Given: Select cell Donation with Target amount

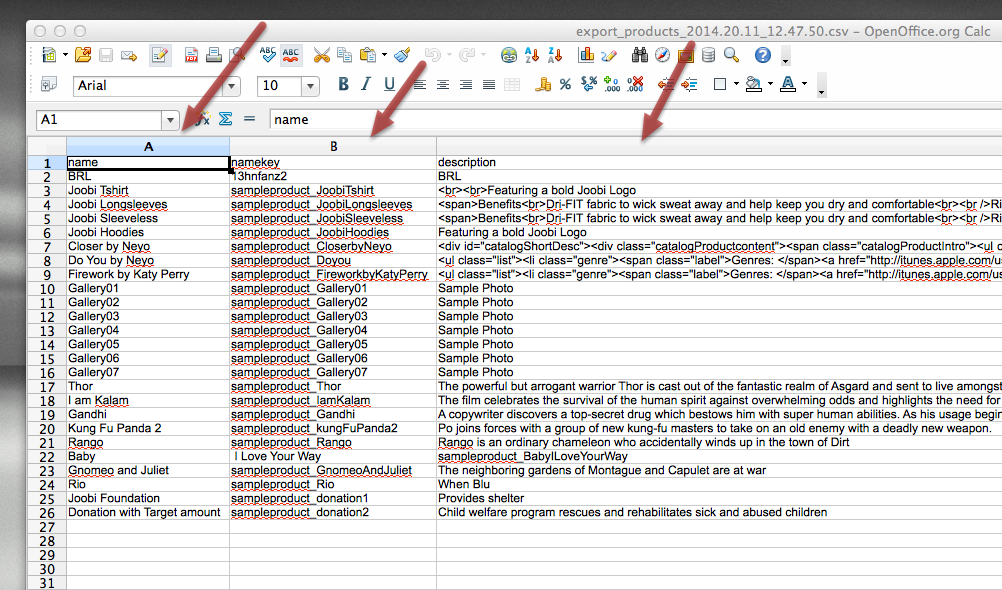Looking at the screenshot, I should pos(148,513).
